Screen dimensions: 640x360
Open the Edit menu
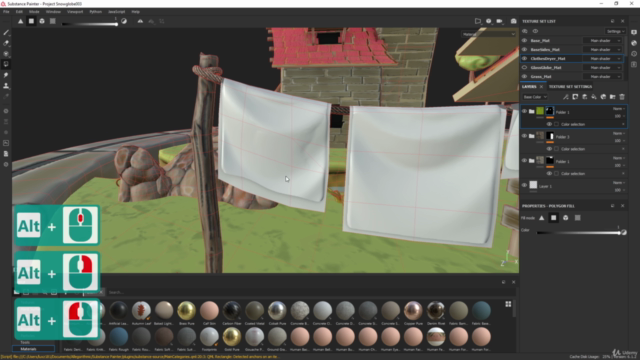[19, 12]
